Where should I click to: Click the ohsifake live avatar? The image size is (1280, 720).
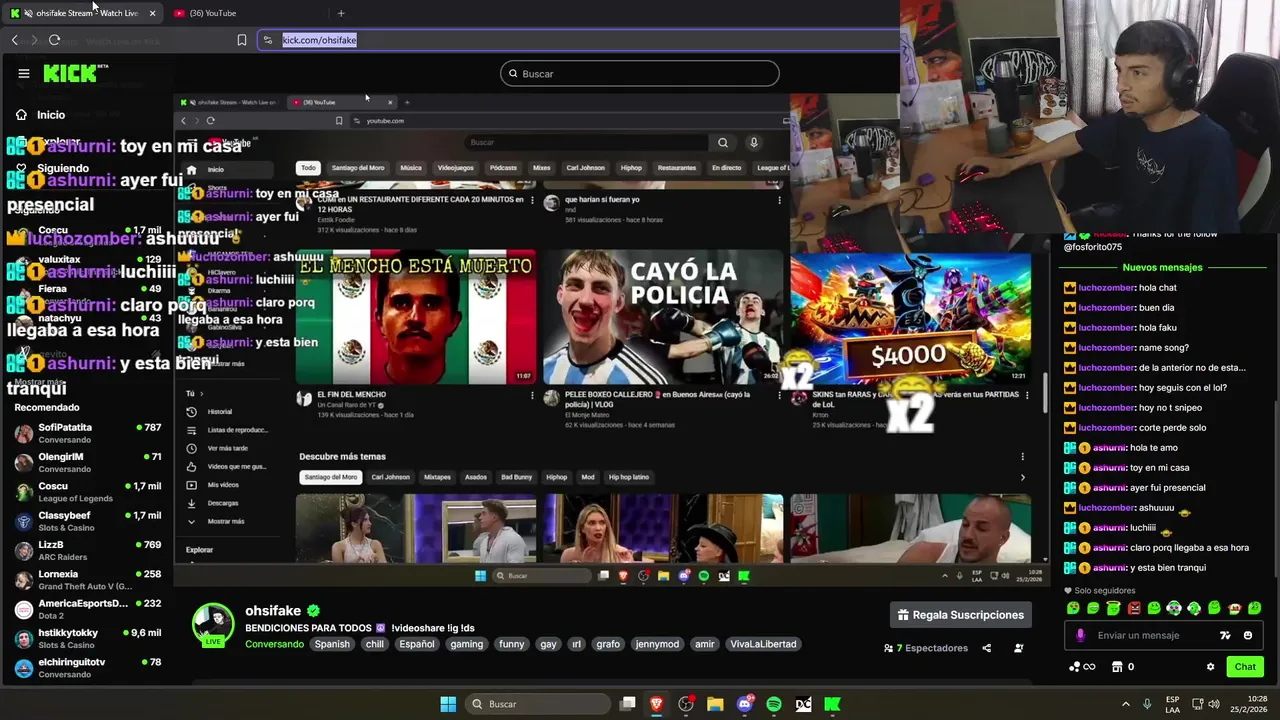213,626
